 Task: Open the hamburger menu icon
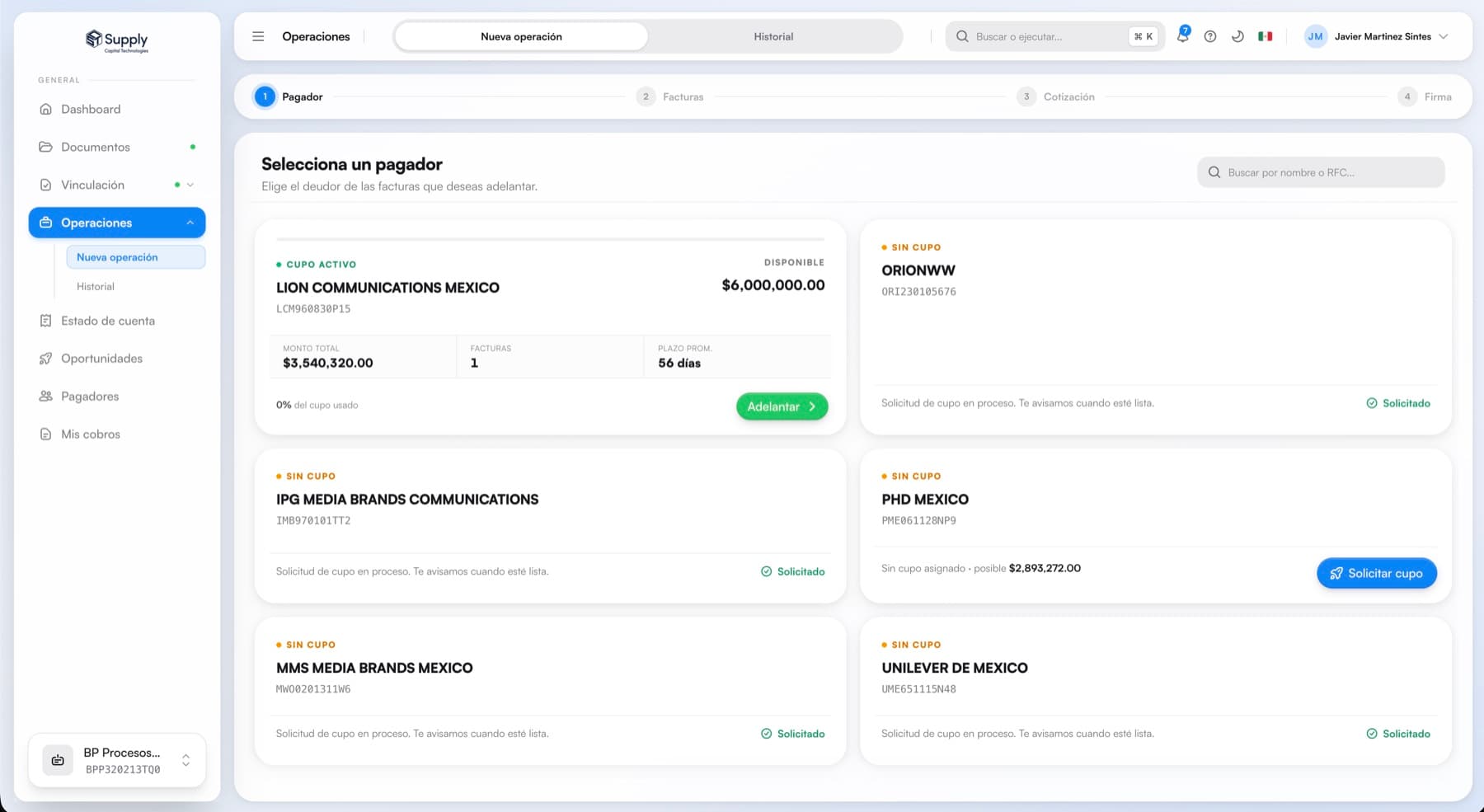point(258,36)
